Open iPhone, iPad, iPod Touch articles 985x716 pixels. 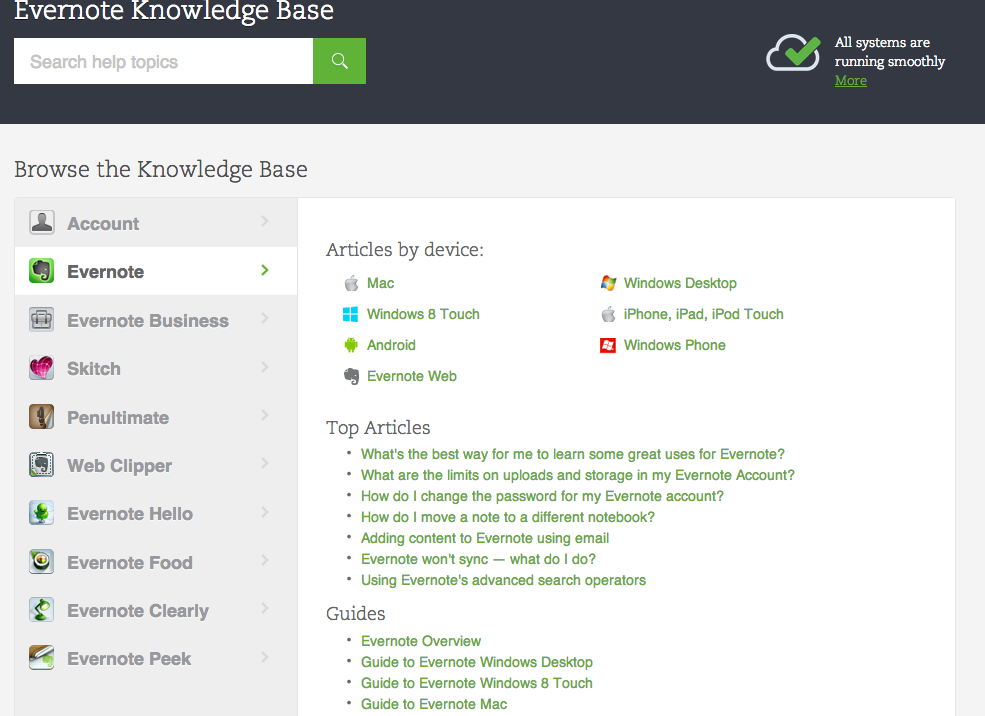tap(703, 314)
